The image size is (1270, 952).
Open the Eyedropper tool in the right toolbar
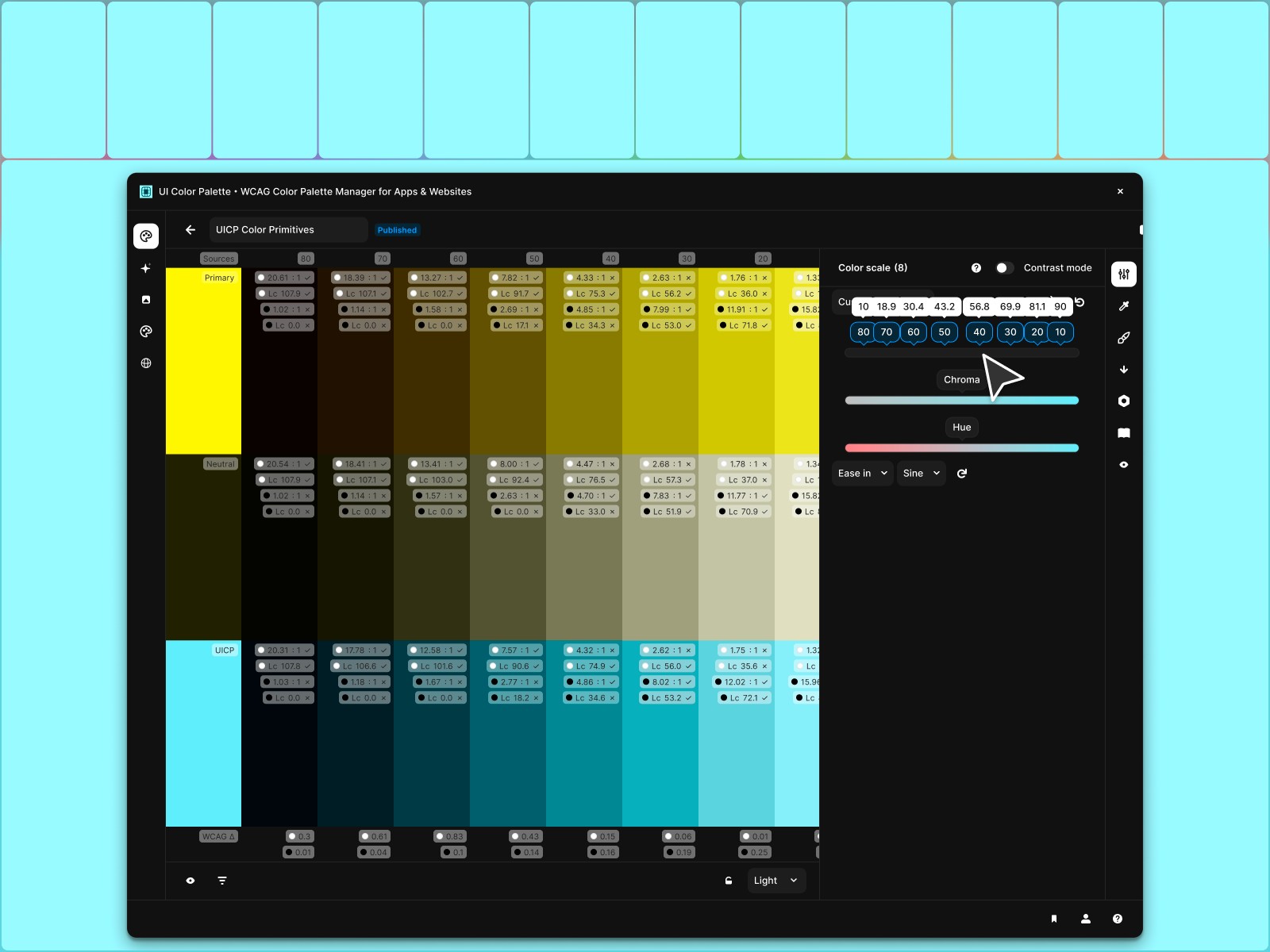(1125, 306)
